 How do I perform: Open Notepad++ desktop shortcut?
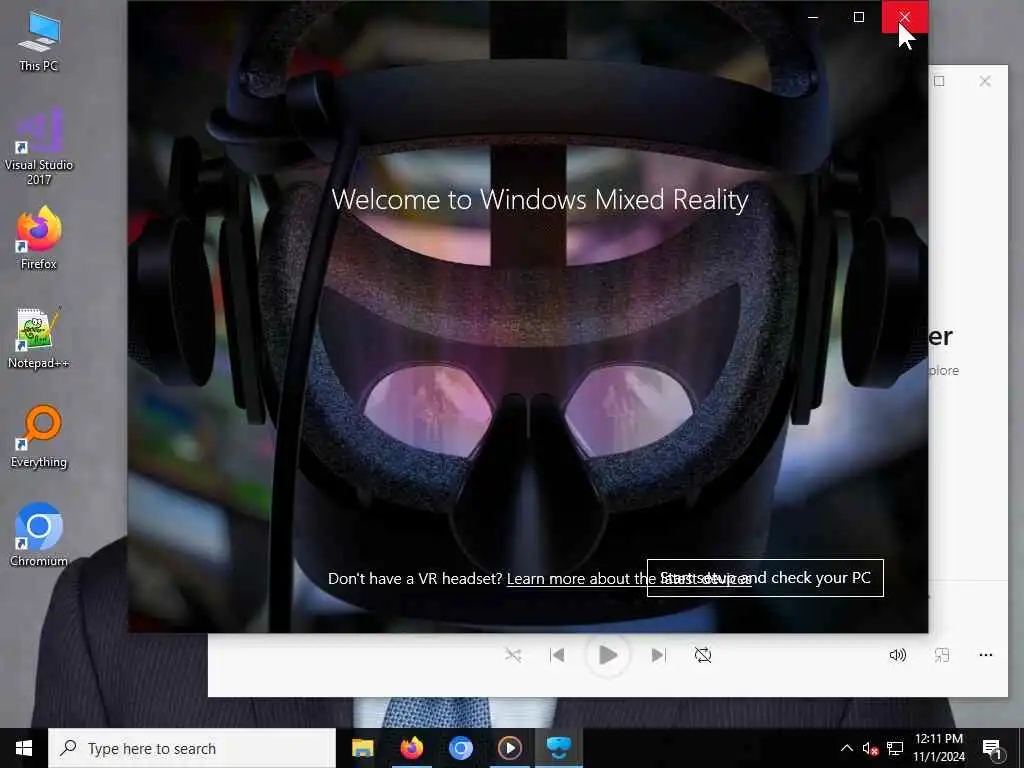click(x=39, y=338)
